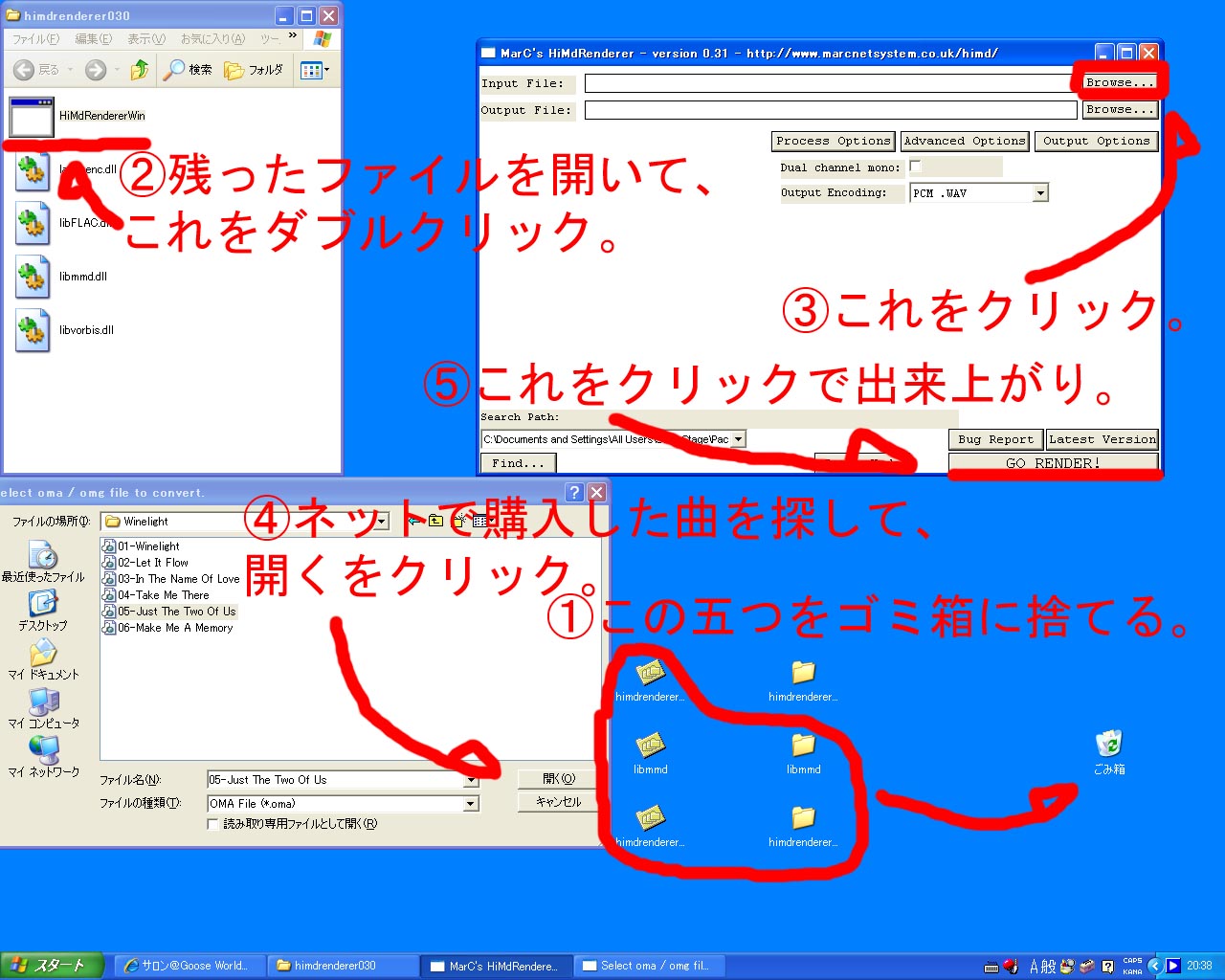This screenshot has height=980, width=1225.
Task: Click the GO RENDER! button
Action: coord(1053,463)
